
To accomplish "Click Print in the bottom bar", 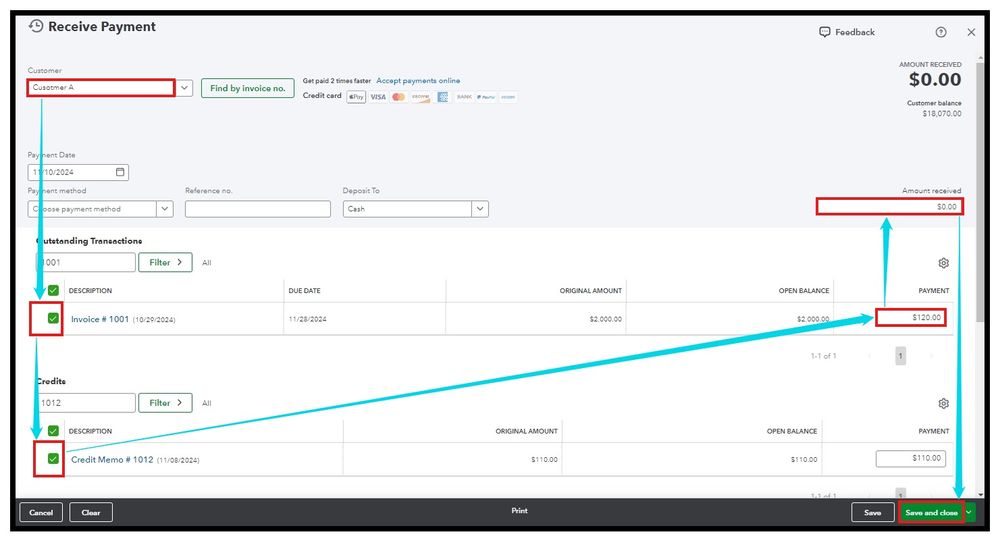I will [519, 511].
